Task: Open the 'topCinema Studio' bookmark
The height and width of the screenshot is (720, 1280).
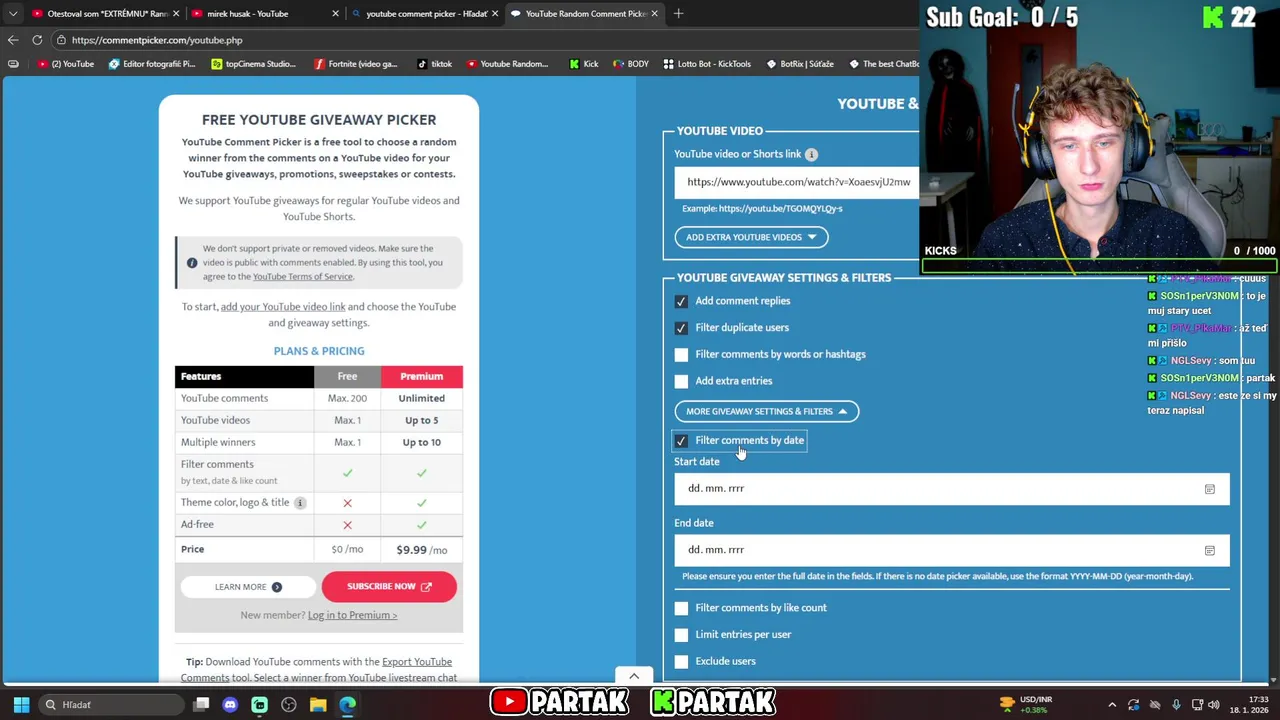Action: point(254,64)
